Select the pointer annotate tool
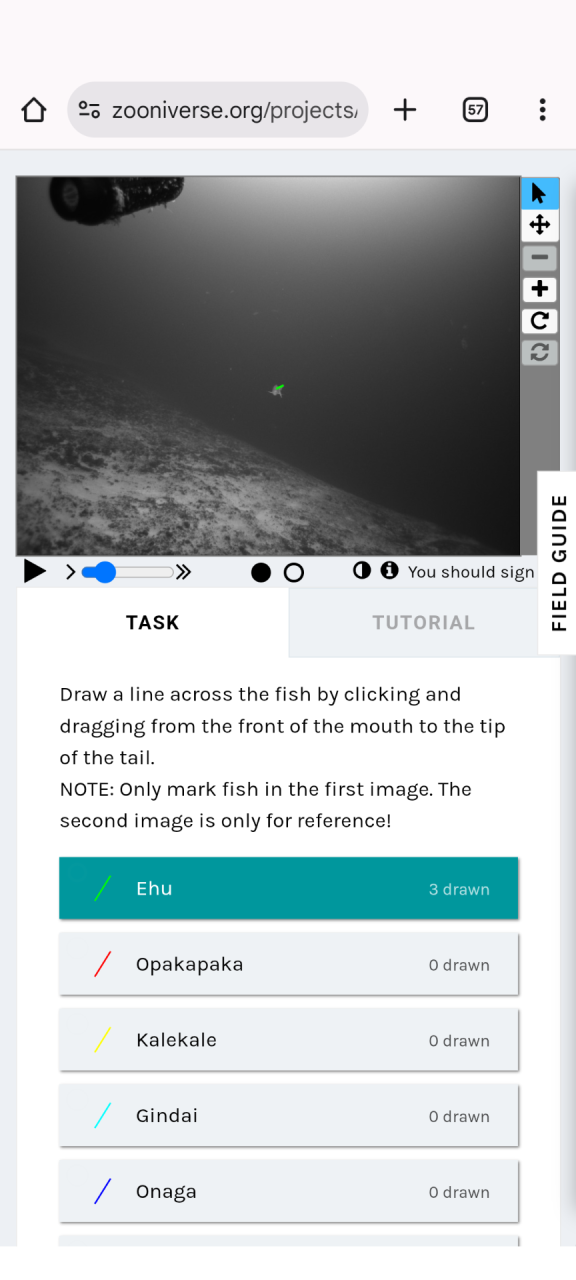 coord(540,193)
